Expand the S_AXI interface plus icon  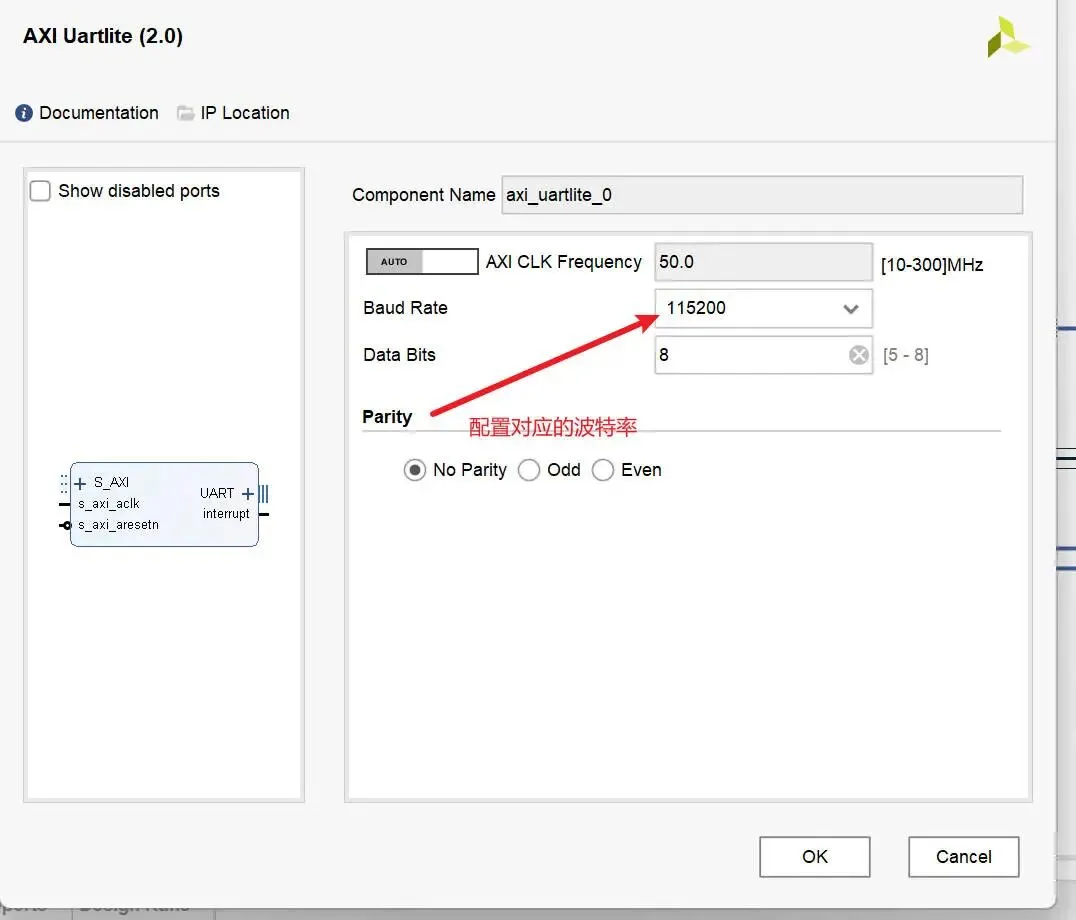pos(80,484)
